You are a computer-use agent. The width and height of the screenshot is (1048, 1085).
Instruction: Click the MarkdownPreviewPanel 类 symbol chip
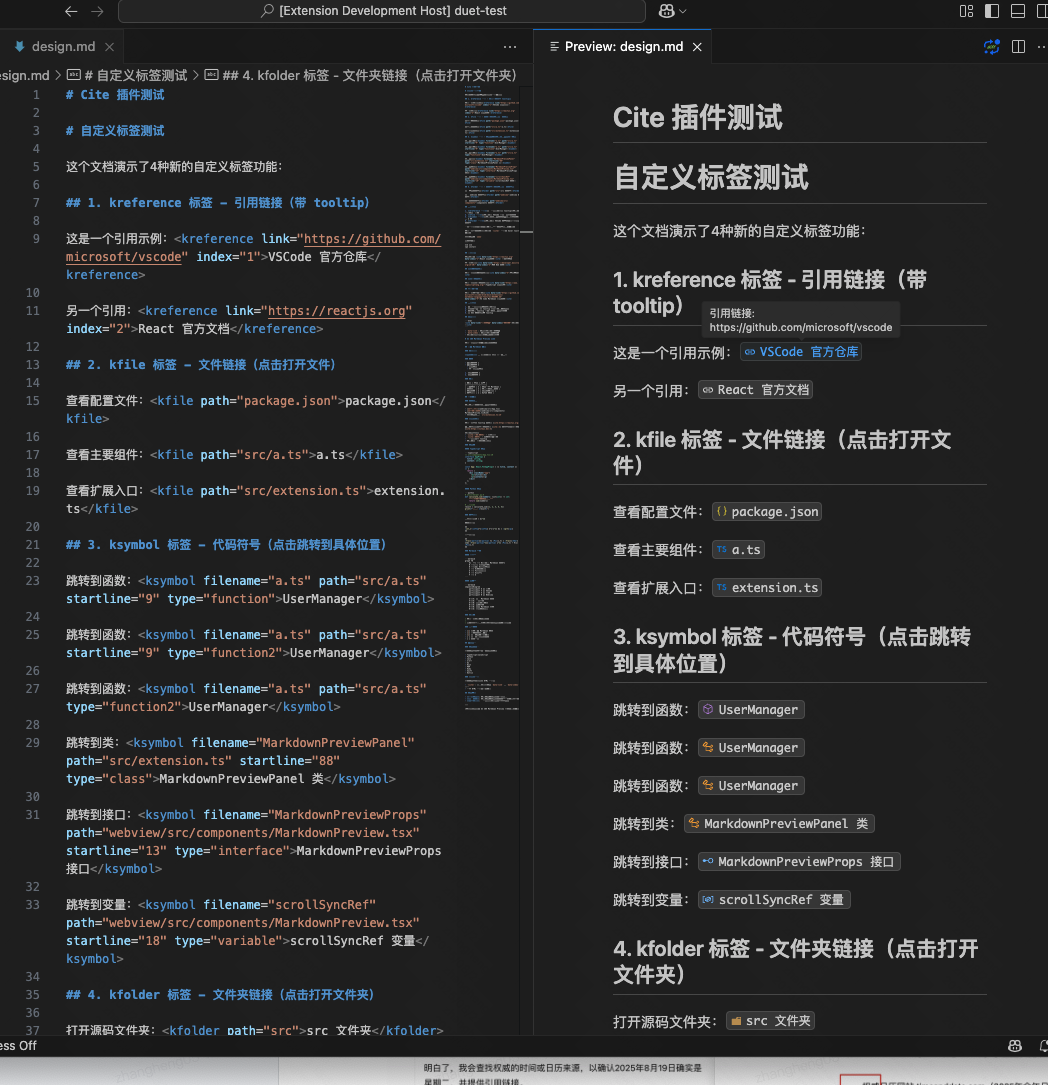(779, 823)
